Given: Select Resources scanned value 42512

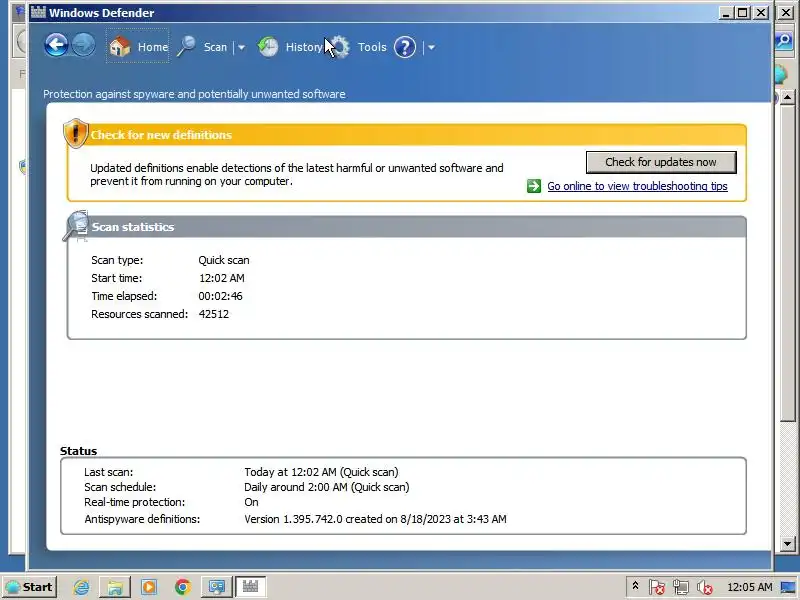Looking at the screenshot, I should point(214,314).
